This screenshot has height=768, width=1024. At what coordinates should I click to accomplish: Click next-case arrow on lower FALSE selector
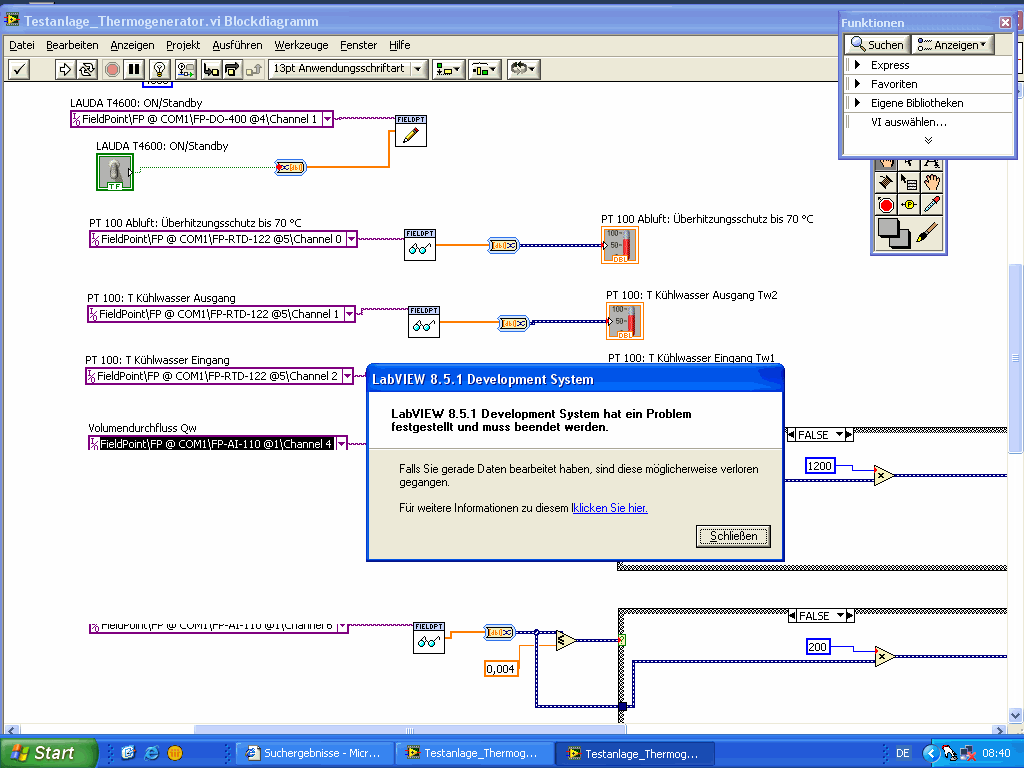[850, 616]
